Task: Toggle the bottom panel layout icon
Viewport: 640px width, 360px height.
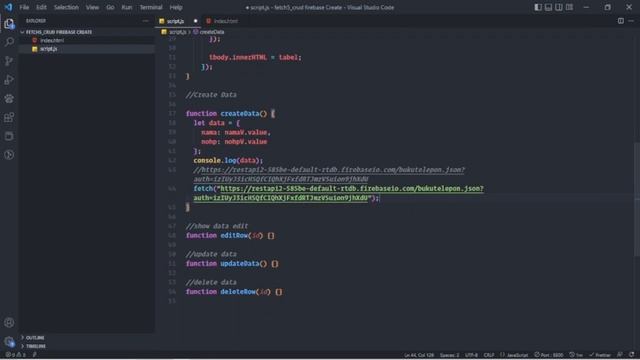Action: (x=548, y=7)
